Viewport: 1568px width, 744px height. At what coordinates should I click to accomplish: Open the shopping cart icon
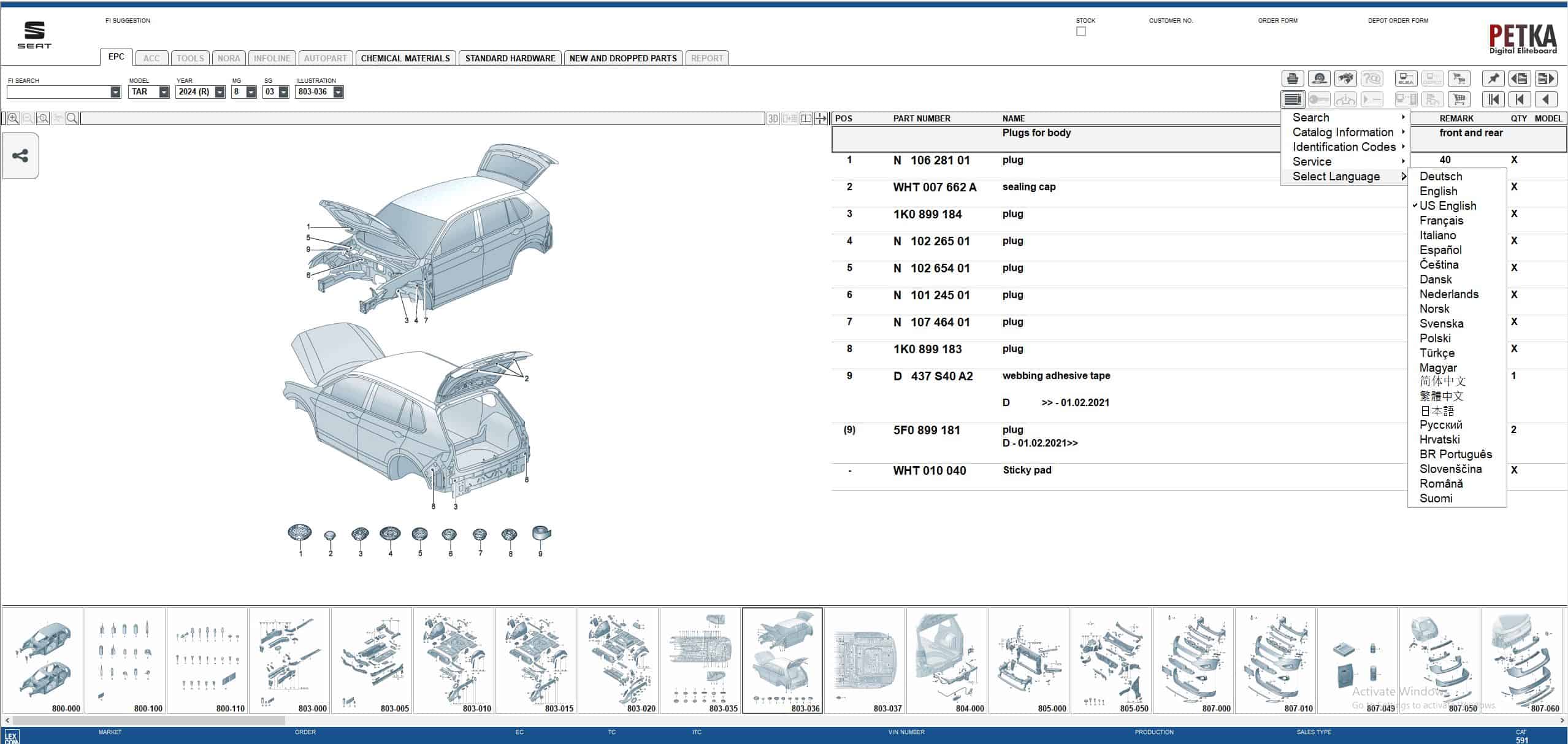coord(1459,99)
